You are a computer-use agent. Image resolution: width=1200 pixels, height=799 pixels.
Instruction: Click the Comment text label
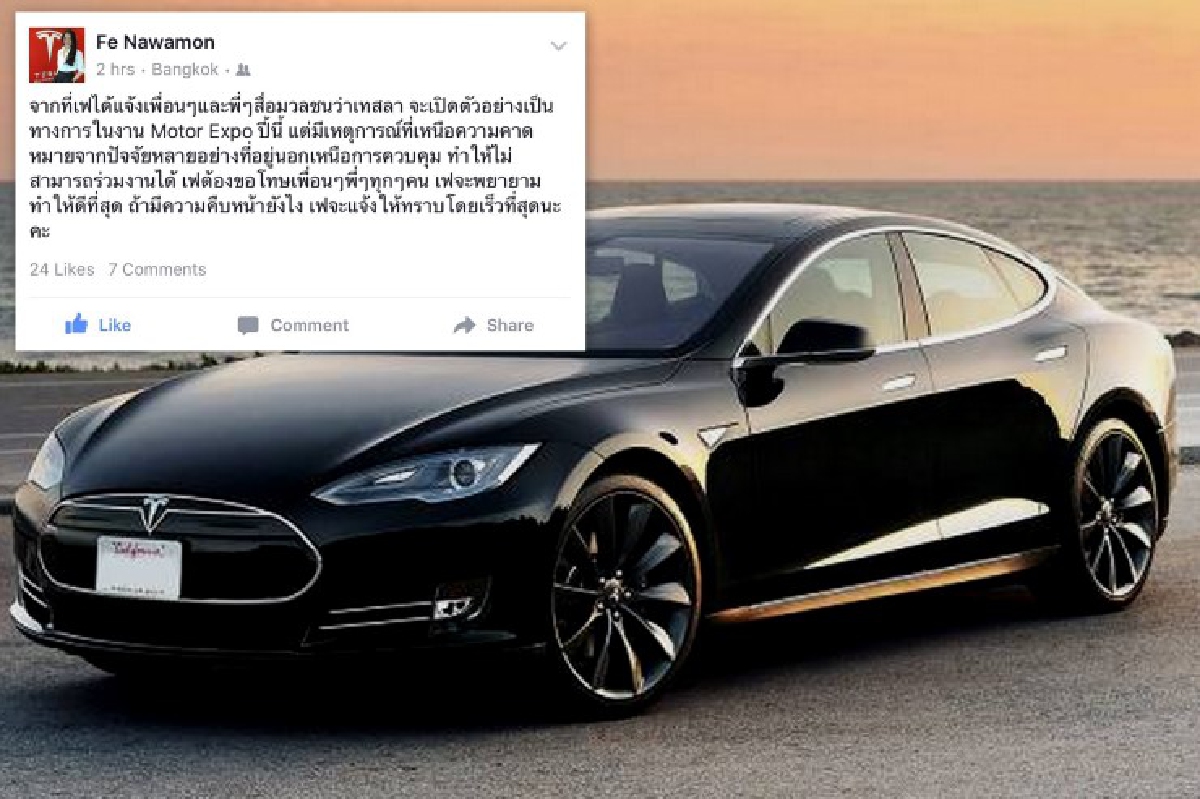click(309, 325)
